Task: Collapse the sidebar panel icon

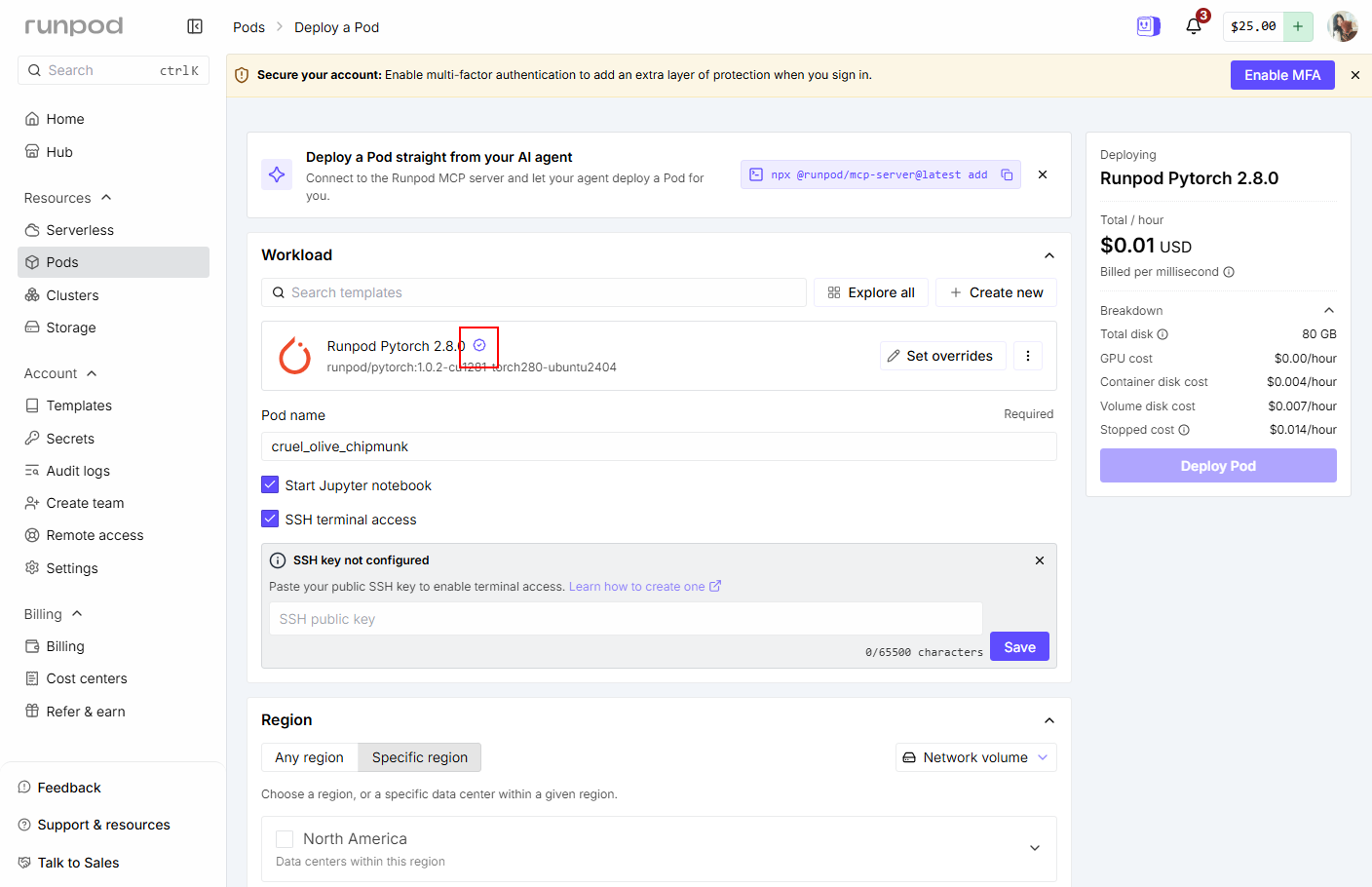Action: pyautogui.click(x=195, y=26)
